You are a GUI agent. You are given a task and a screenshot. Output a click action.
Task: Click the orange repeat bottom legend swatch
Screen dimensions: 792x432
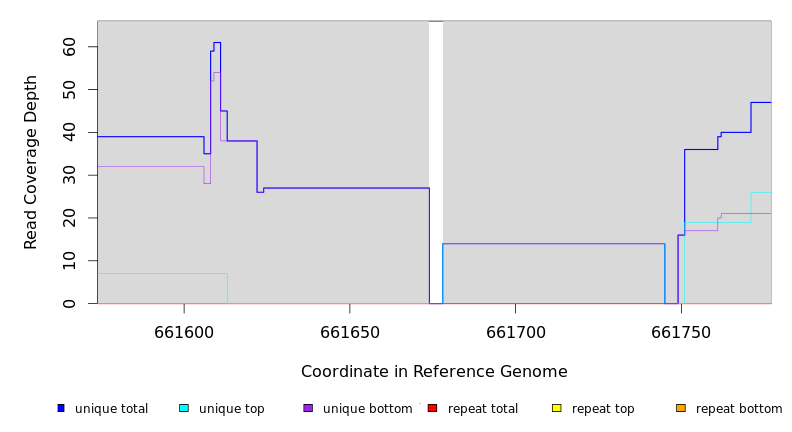tap(680, 408)
